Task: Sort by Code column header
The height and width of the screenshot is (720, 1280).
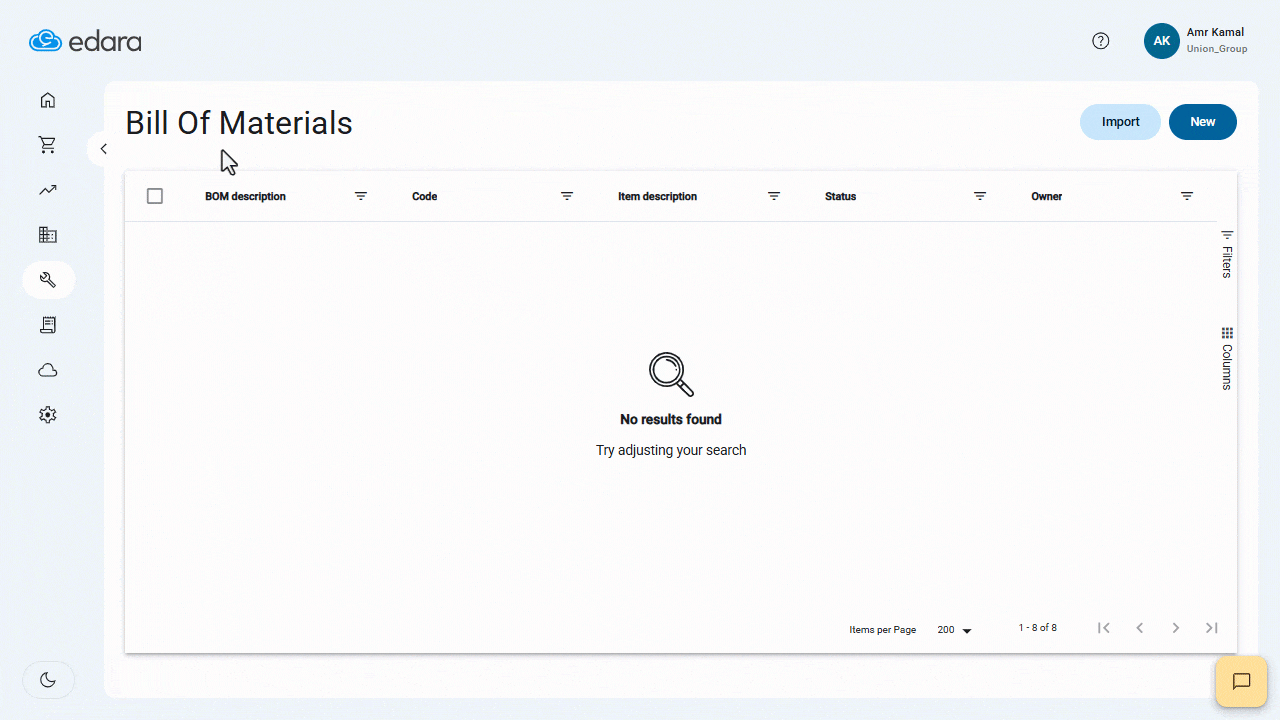Action: (425, 196)
